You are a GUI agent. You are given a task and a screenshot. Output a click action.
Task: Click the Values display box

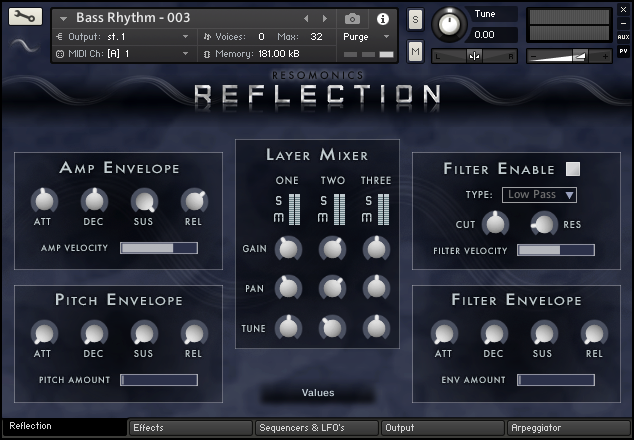pos(318,393)
